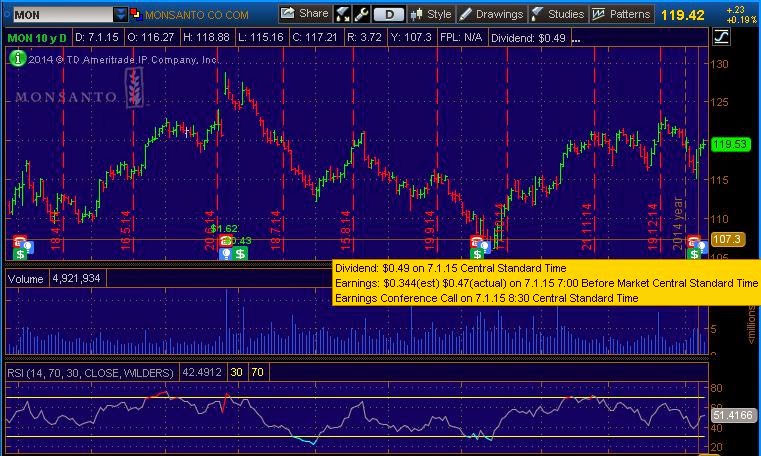The height and width of the screenshot is (456, 761).
Task: Click the lightbulb icon beside the 2014 year label
Action: tap(702, 247)
